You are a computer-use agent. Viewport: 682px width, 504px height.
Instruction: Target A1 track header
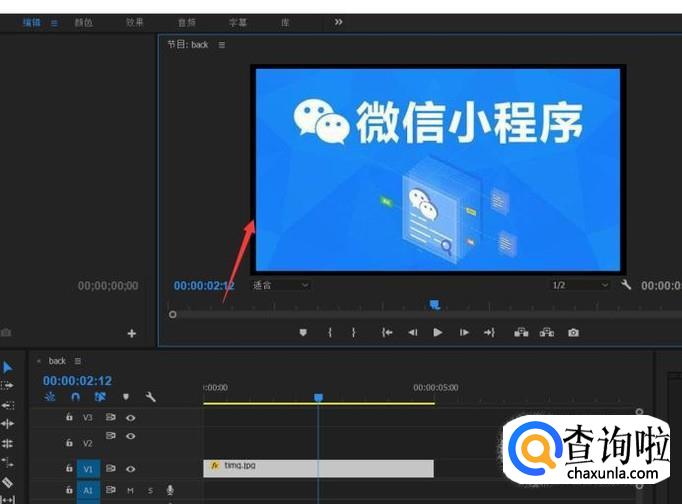coord(89,491)
